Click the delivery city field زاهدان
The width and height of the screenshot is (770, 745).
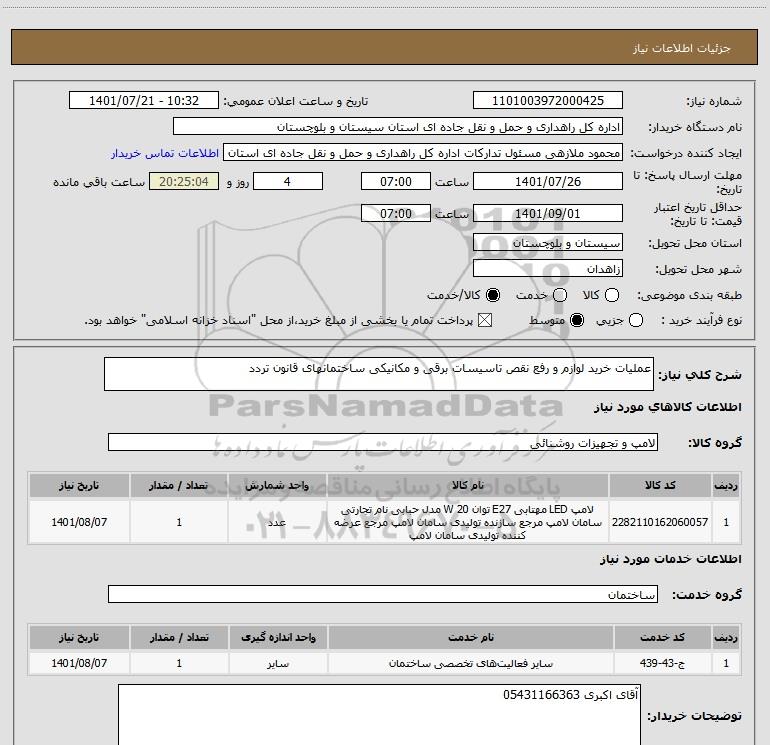[548, 269]
